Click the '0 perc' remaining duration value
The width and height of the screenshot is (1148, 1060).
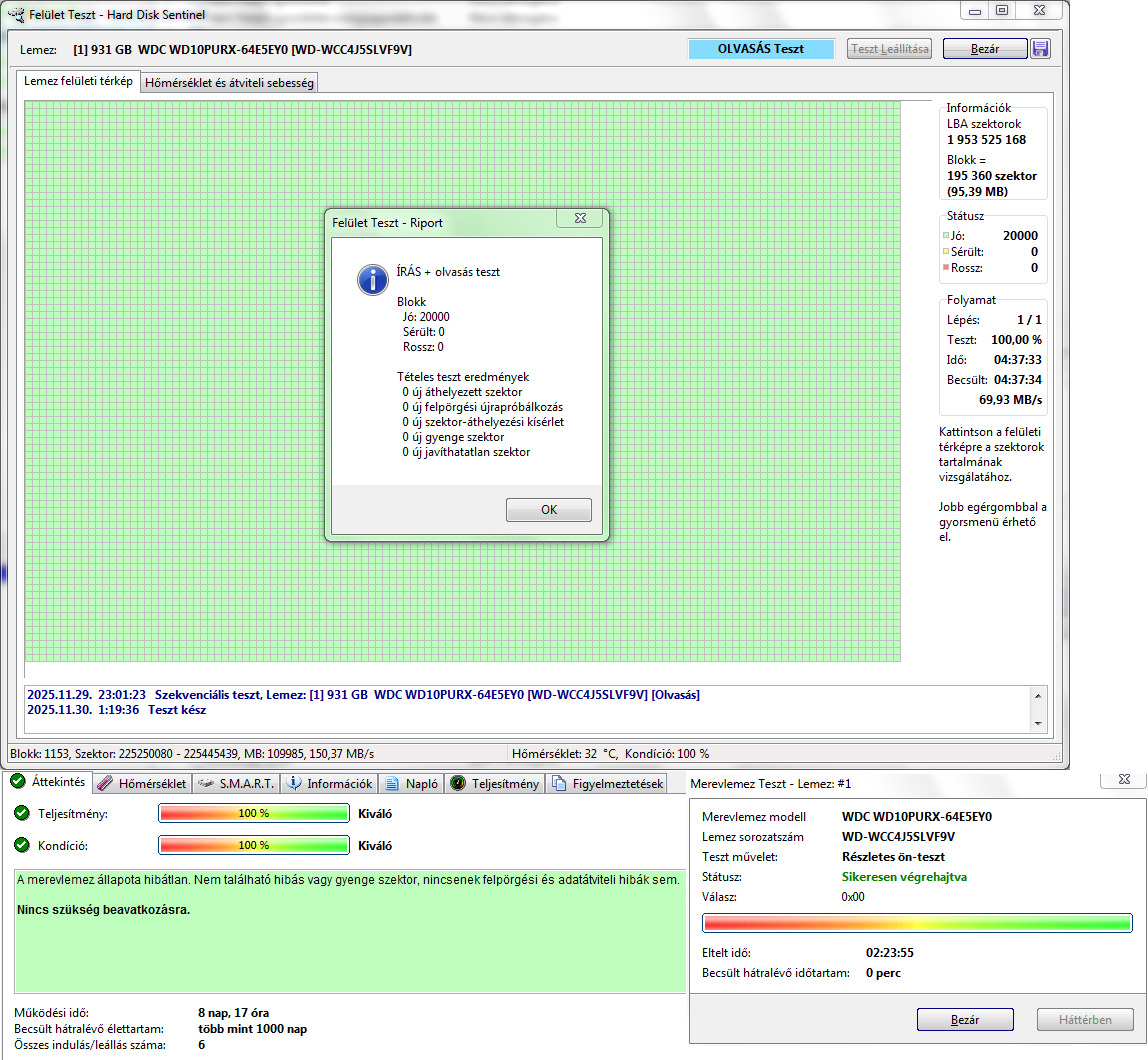(883, 973)
